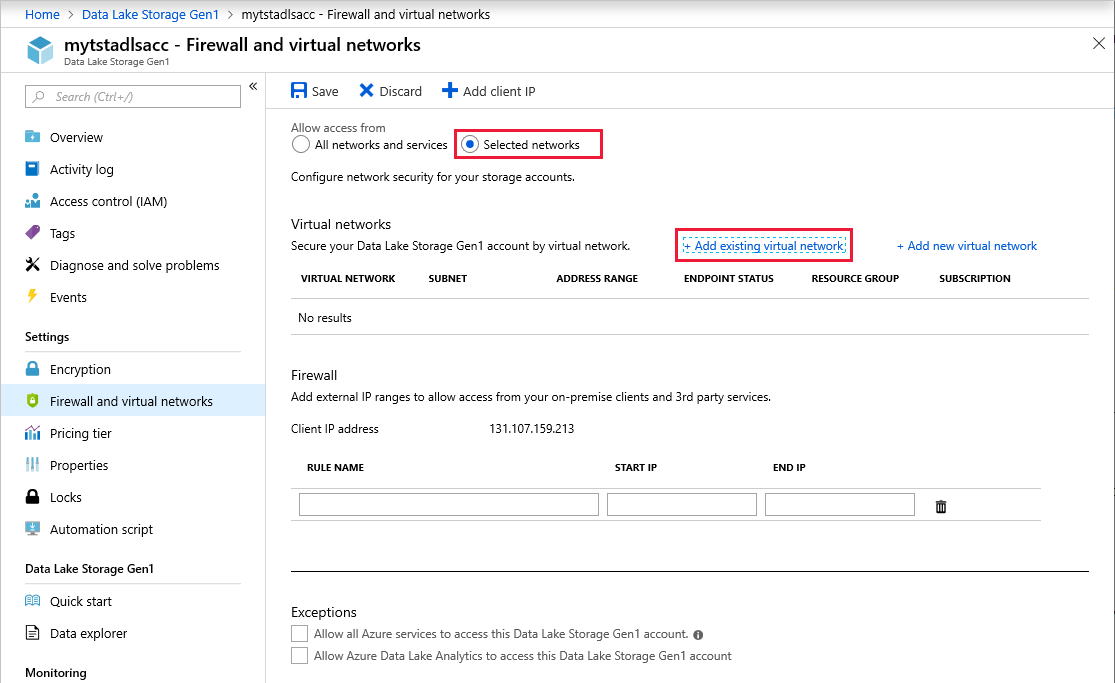Screen dimensions: 1115x683
Task: Open Diagnose and solve problems
Action: (x=134, y=265)
